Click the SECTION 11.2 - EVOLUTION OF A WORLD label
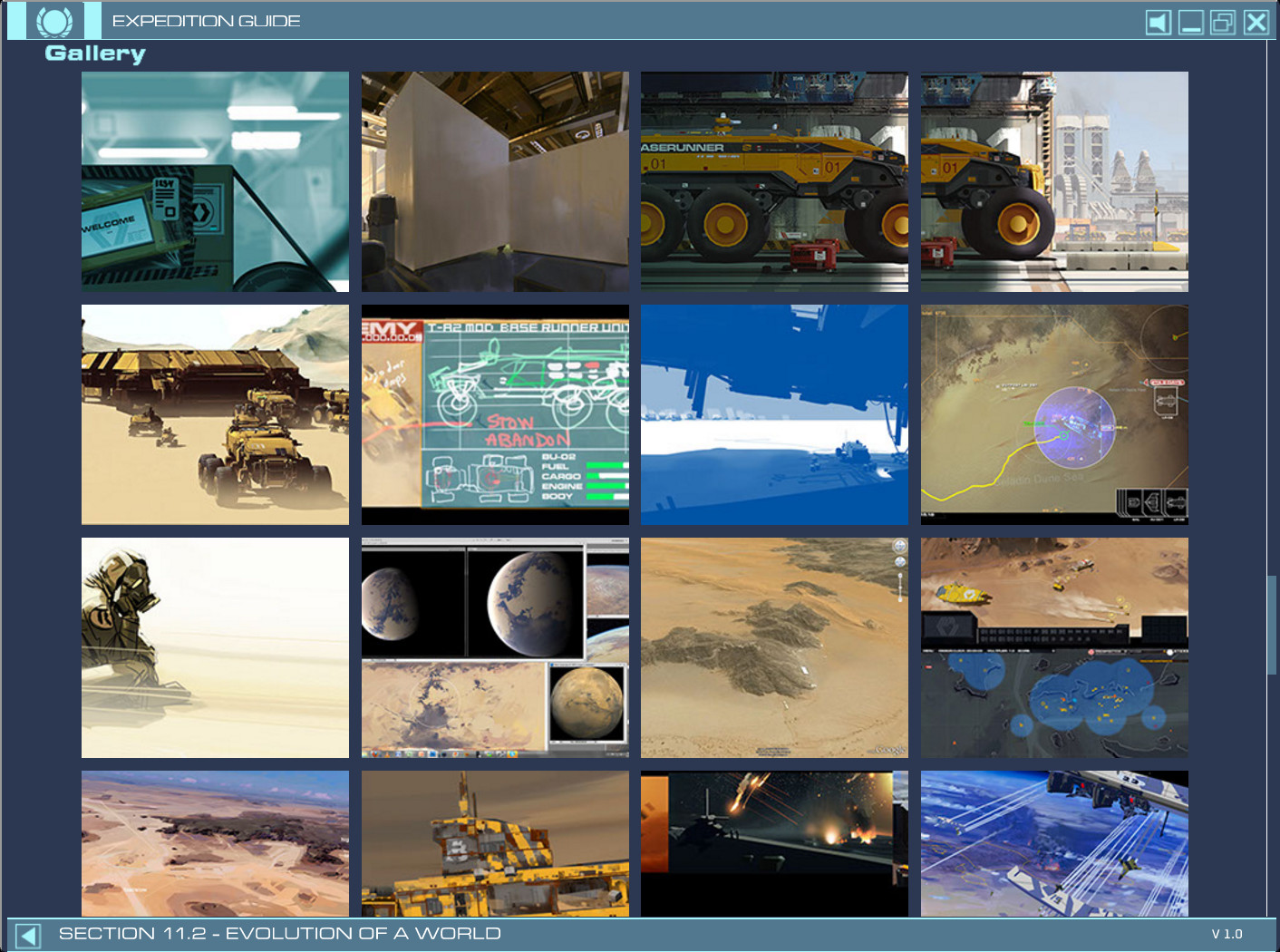The height and width of the screenshot is (952, 1280). 278,932
